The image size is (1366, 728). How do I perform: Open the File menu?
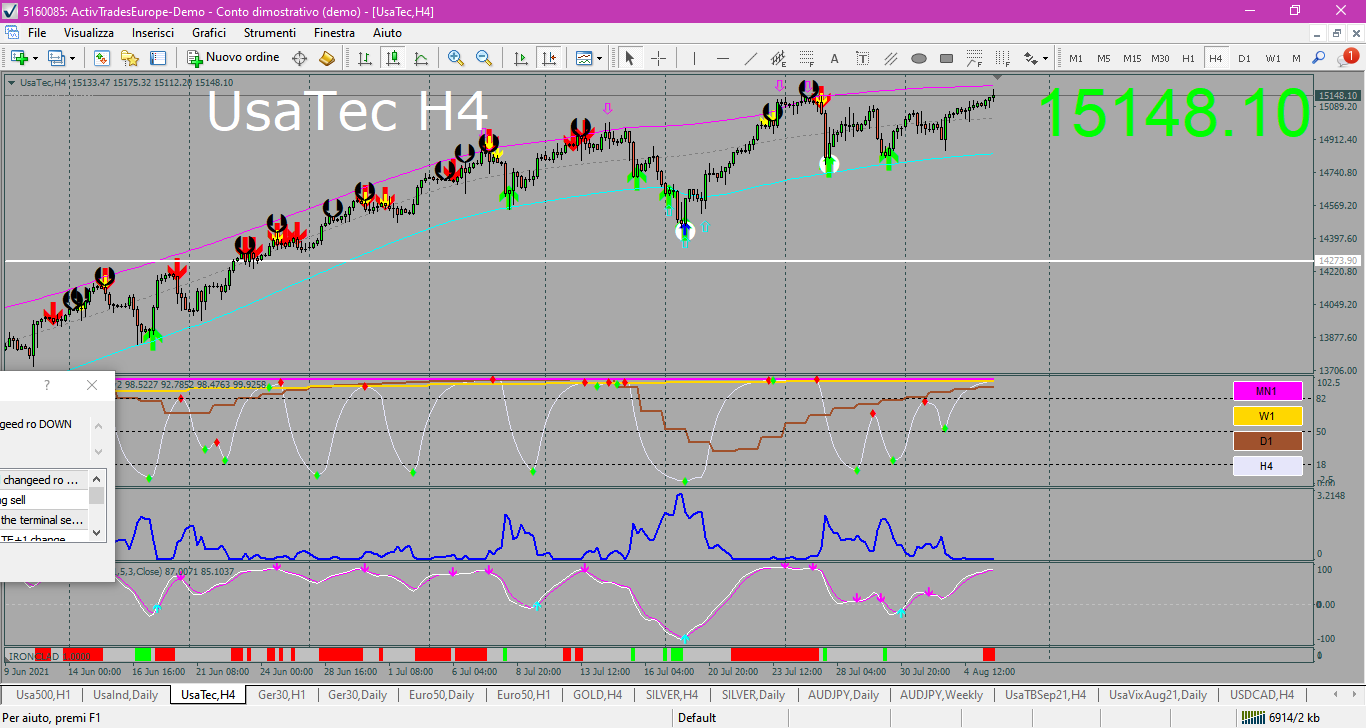tap(37, 33)
